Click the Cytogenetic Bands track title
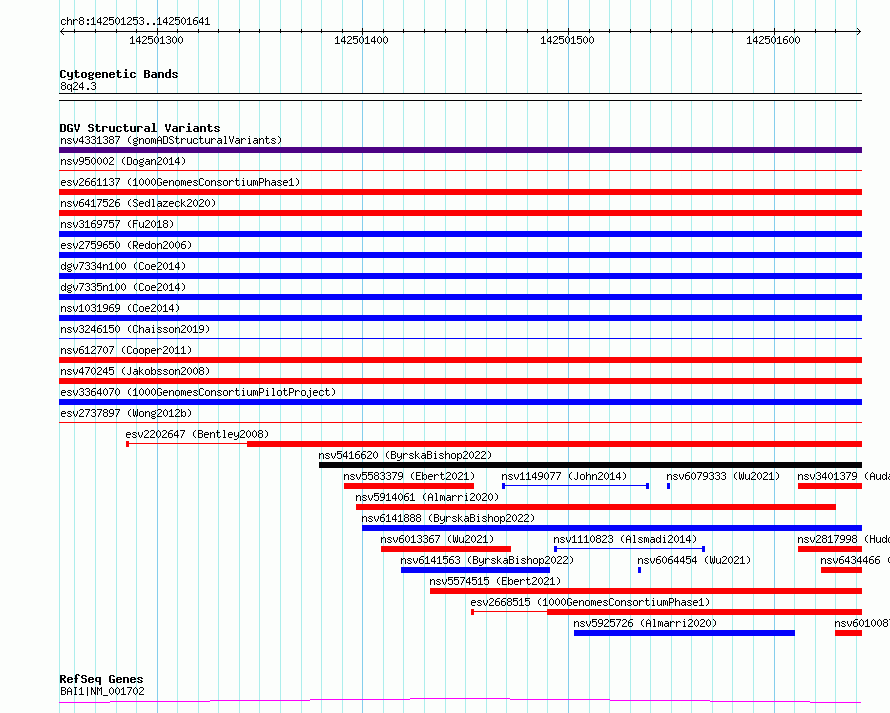The height and width of the screenshot is (713, 890). (x=119, y=74)
